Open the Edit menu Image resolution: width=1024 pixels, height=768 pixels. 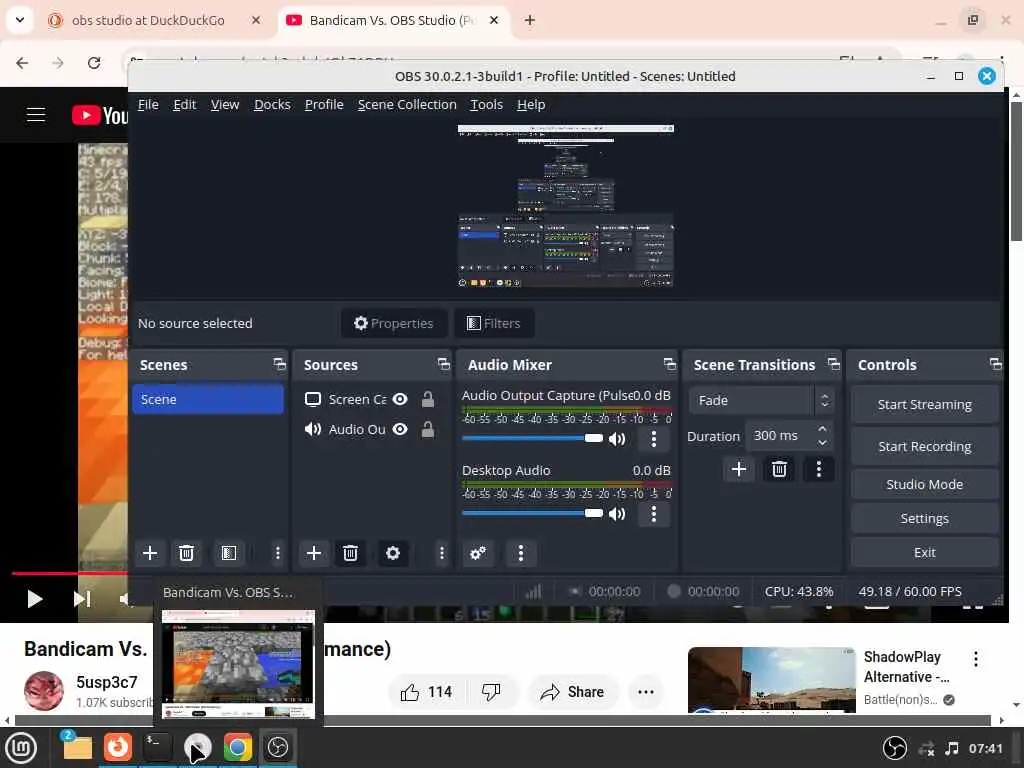point(185,104)
